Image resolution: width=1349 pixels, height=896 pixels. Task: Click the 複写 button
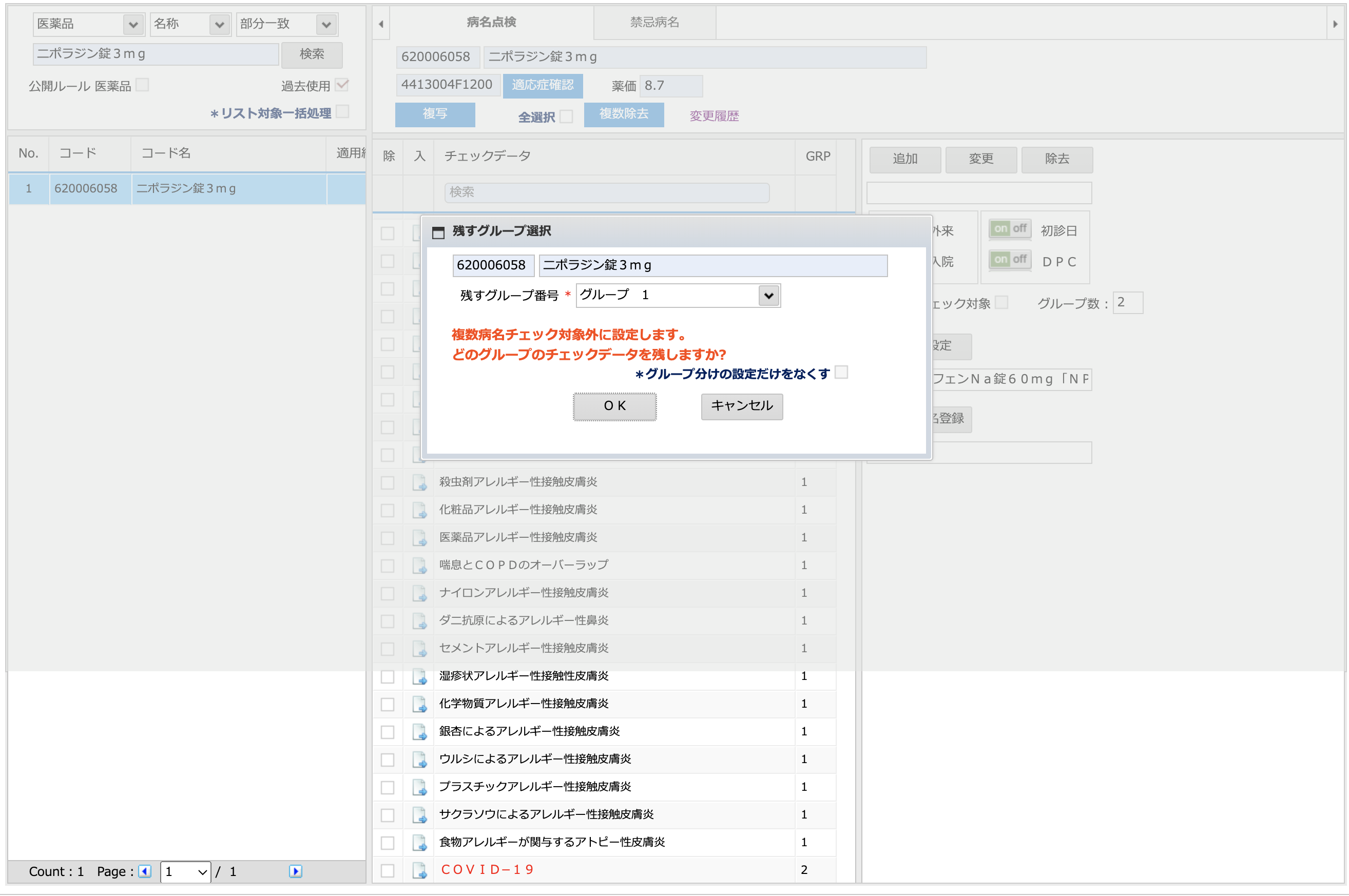tap(434, 114)
